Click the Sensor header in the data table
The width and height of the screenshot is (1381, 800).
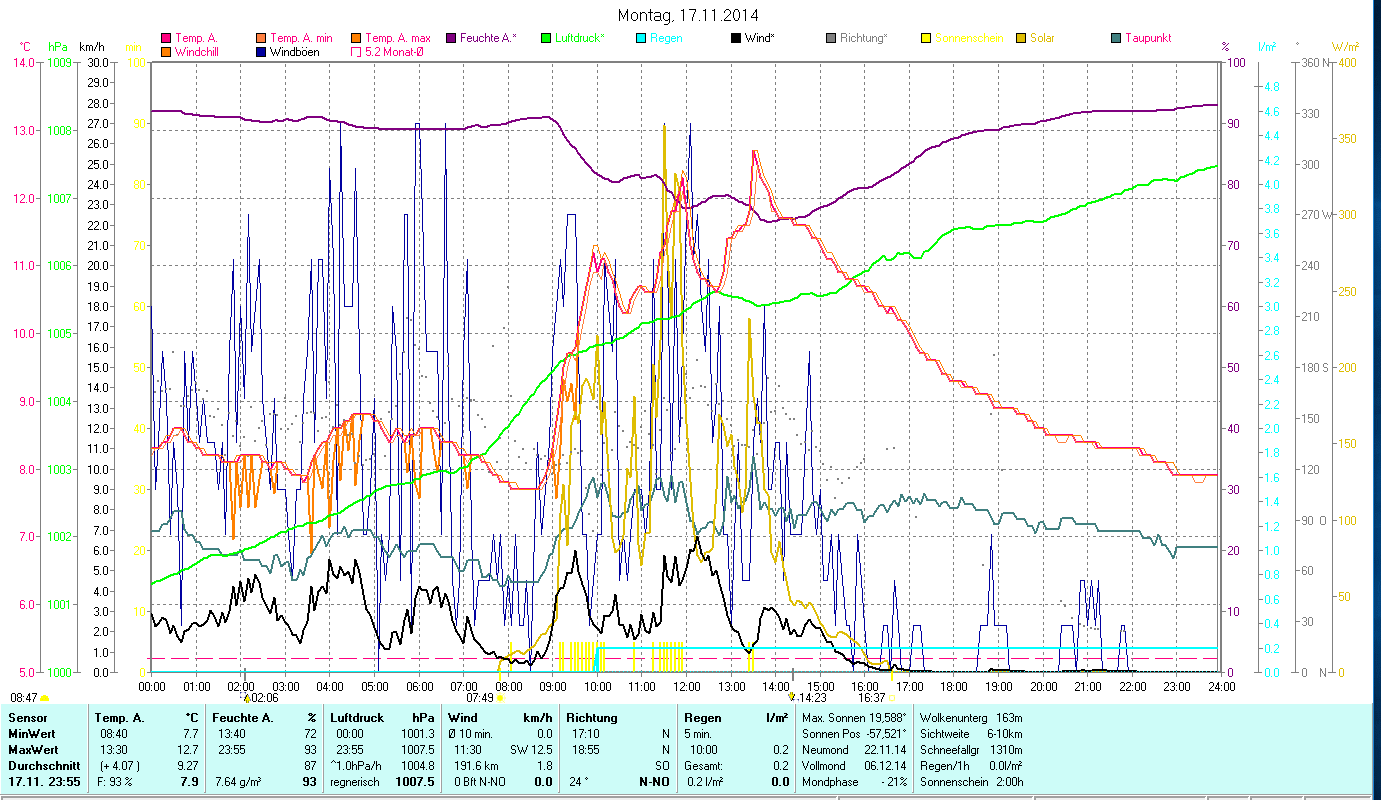pos(27,718)
